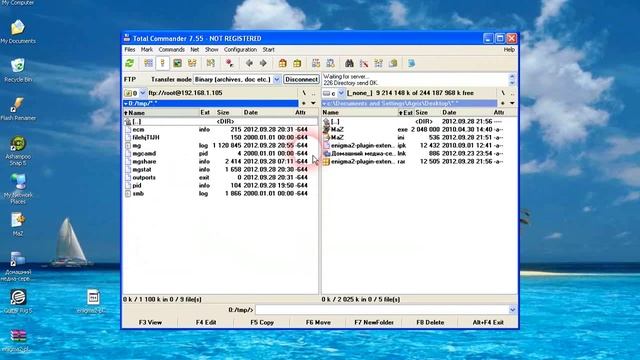The width and height of the screenshot is (640, 360).
Task: Click the command line input field
Action: tap(382, 310)
